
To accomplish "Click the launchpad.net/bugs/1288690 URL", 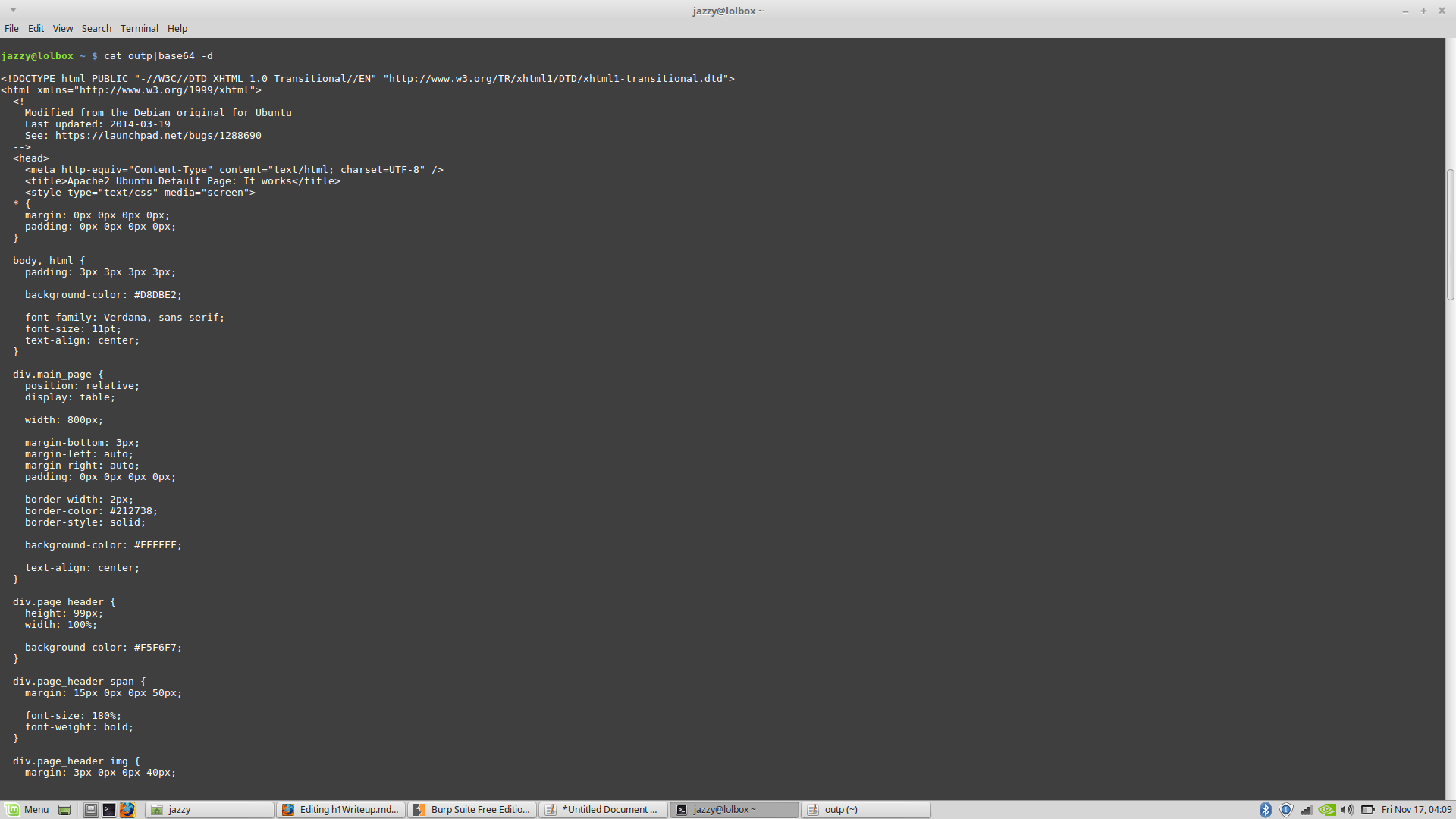I will [158, 136].
